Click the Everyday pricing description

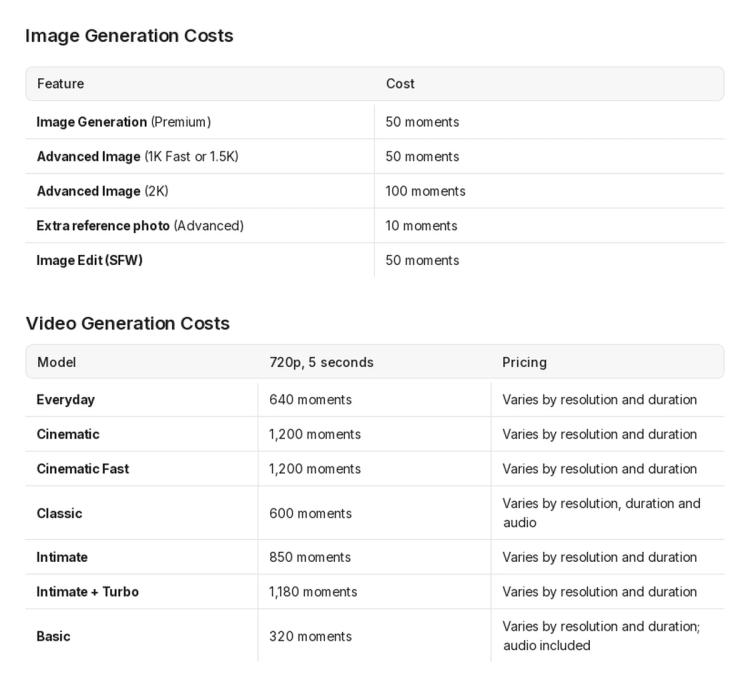pos(599,400)
